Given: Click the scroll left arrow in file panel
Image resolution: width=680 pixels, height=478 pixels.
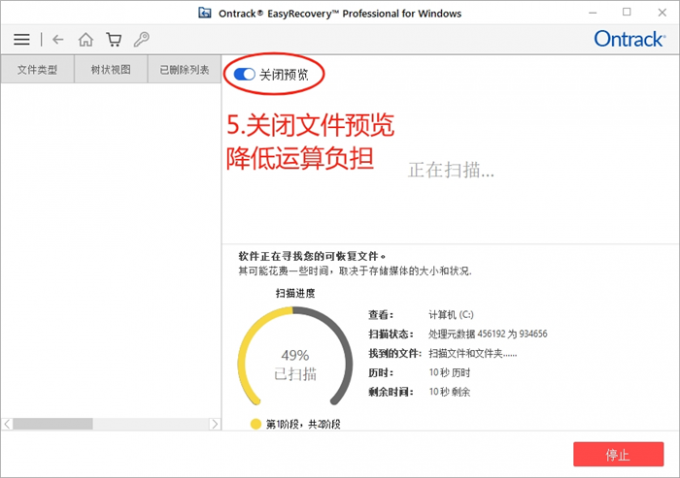Looking at the screenshot, I should [7, 424].
